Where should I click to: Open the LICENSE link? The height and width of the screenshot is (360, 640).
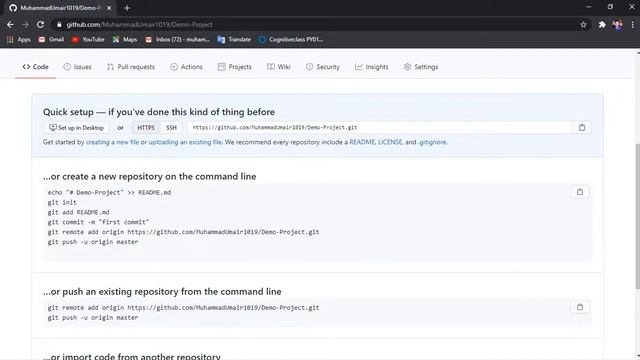(x=390, y=142)
